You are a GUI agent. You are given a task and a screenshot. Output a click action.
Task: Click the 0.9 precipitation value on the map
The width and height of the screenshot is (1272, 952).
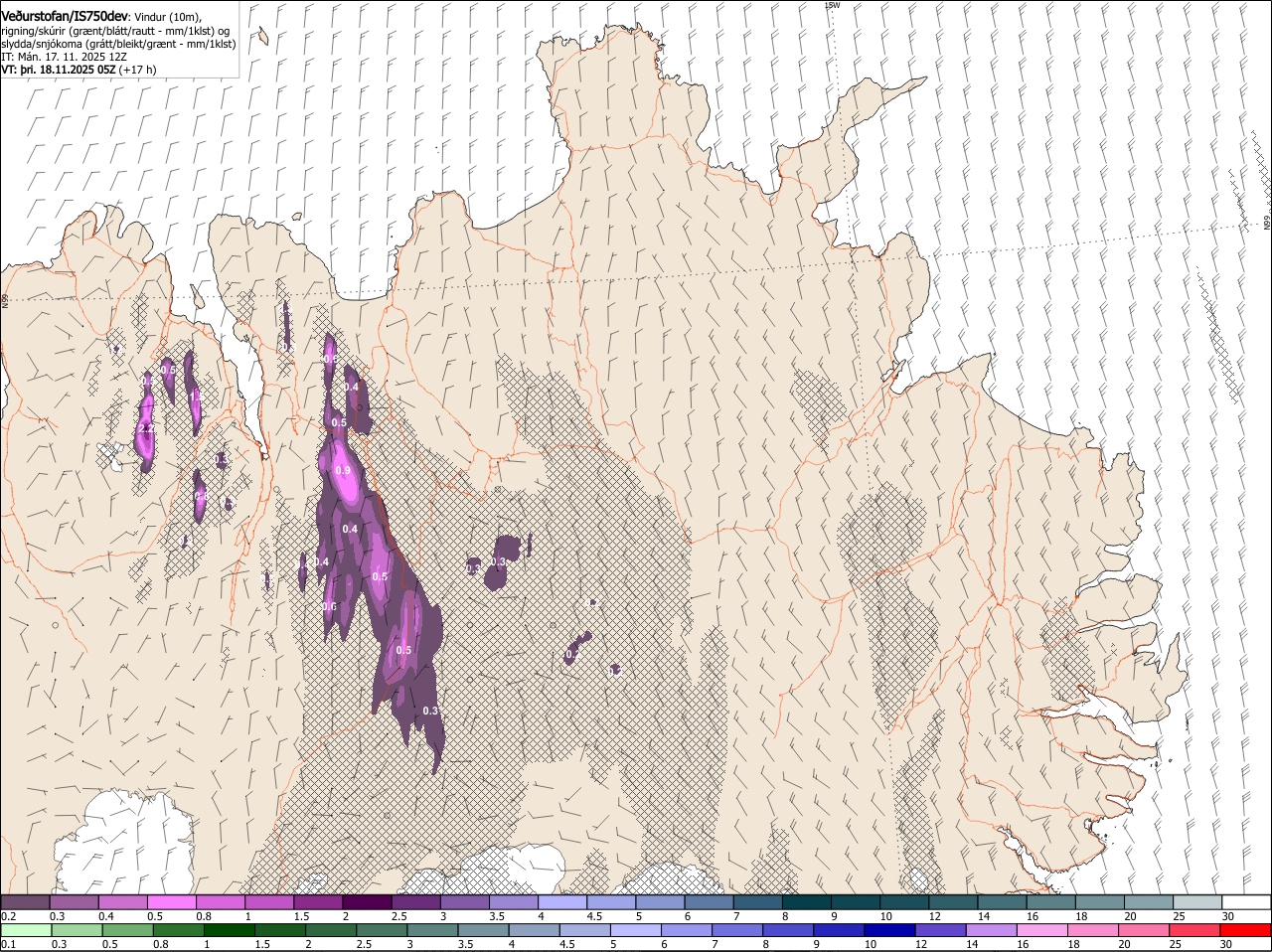point(344,470)
